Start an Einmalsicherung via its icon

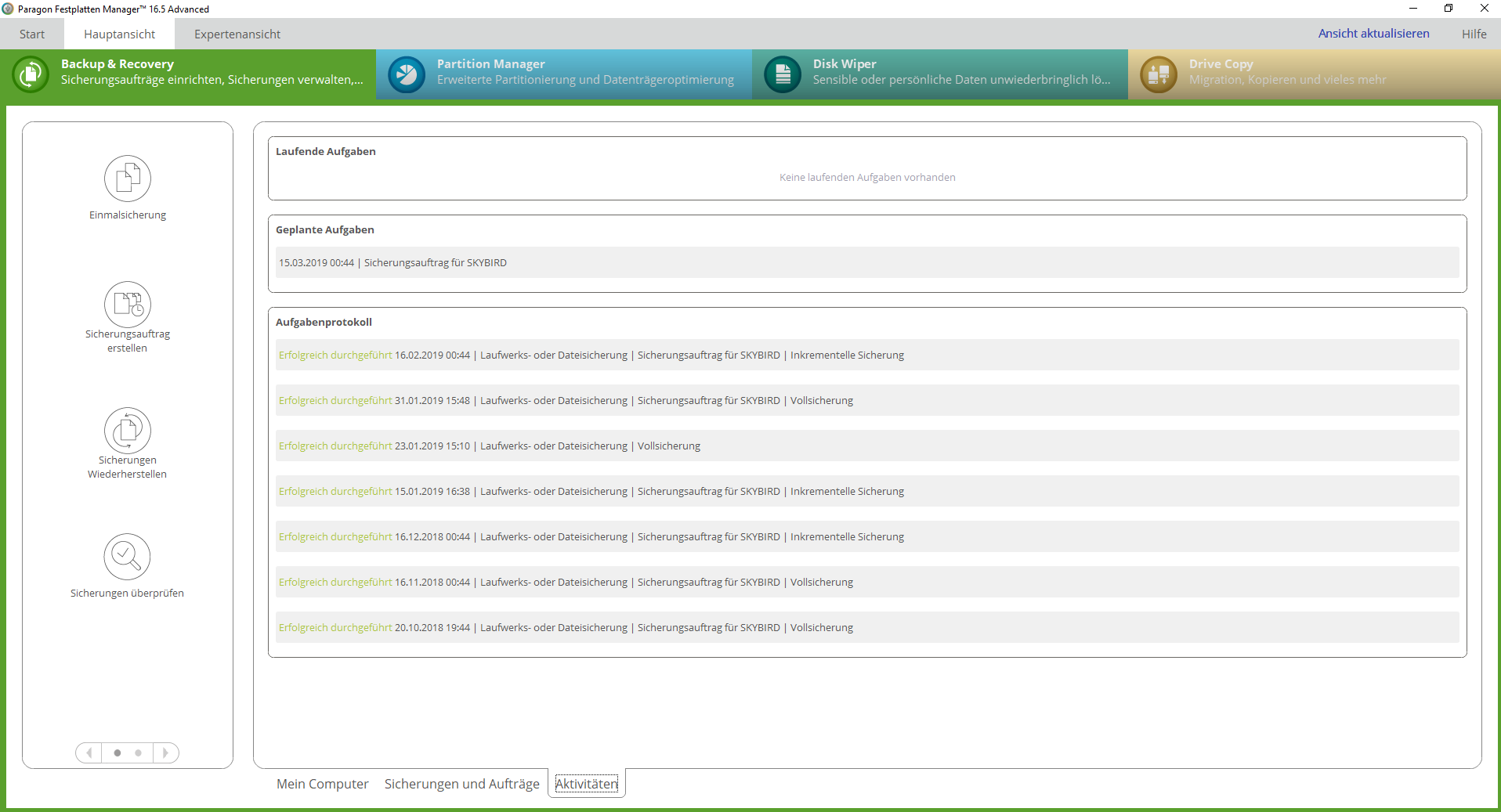pos(128,179)
